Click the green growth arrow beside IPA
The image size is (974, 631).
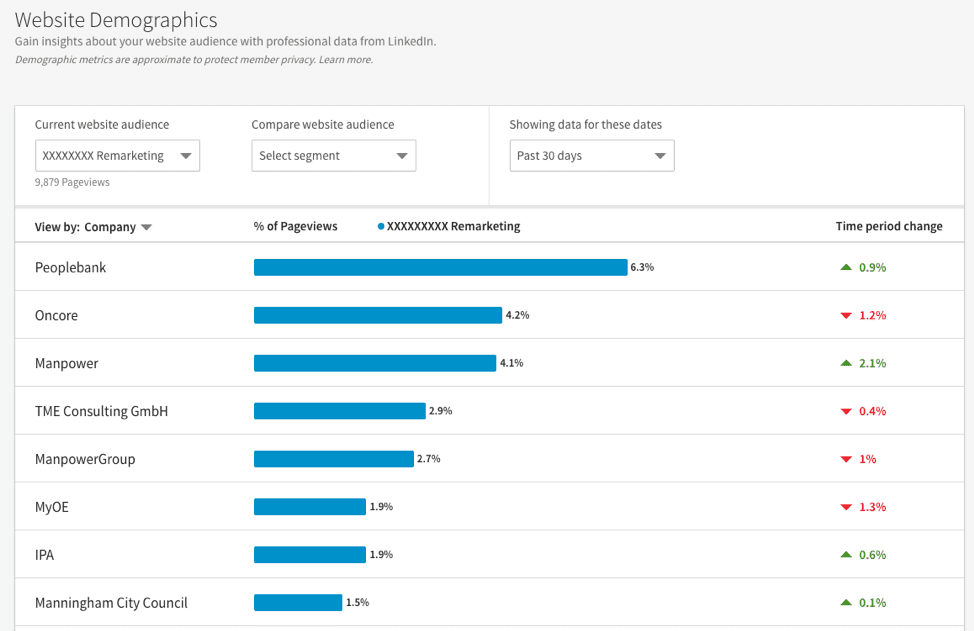click(846, 554)
